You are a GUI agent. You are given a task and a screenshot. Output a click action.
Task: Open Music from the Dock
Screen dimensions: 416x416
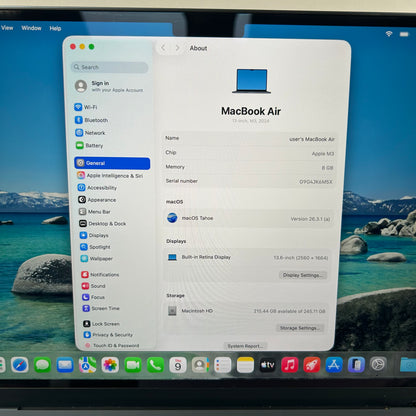pos(290,365)
